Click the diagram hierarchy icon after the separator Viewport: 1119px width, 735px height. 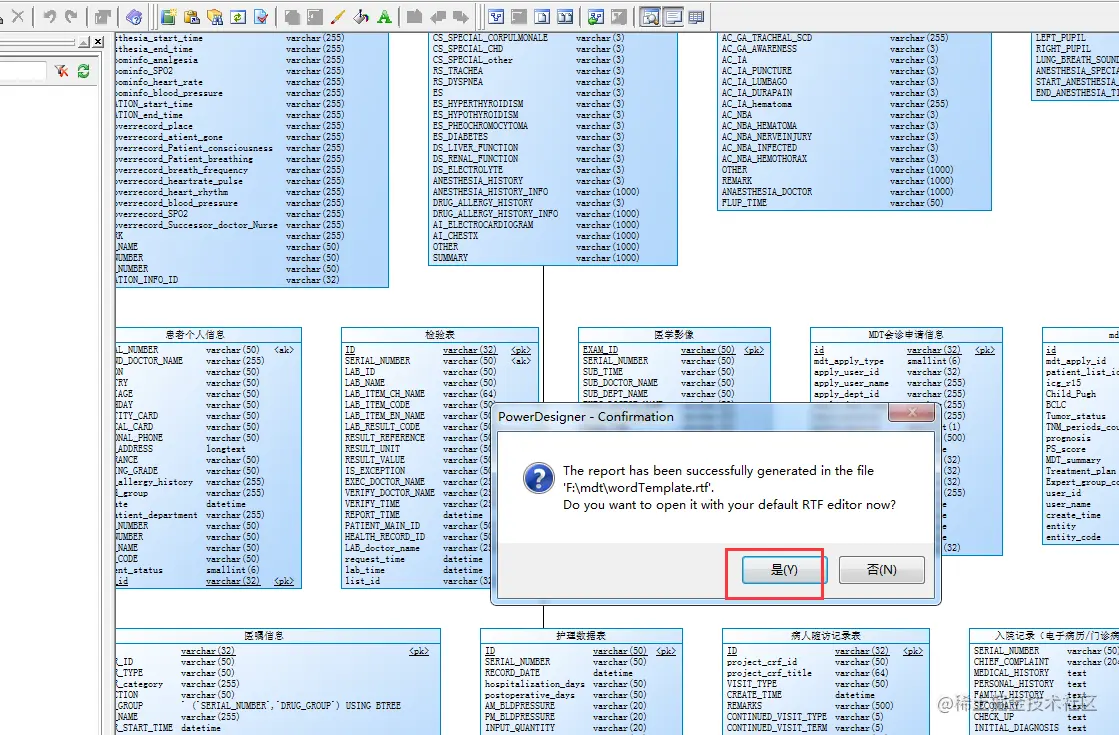[x=496, y=16]
